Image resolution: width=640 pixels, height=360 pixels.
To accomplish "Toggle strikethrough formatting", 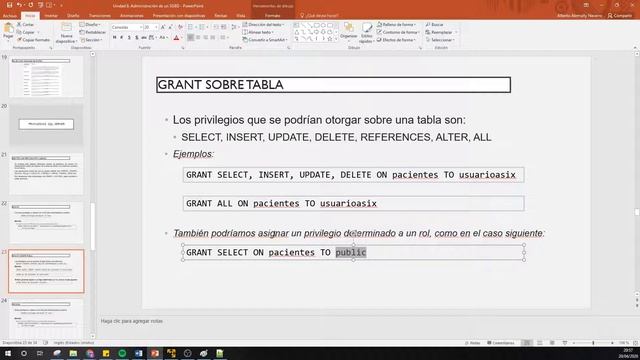I will pyautogui.click(x=144, y=38).
